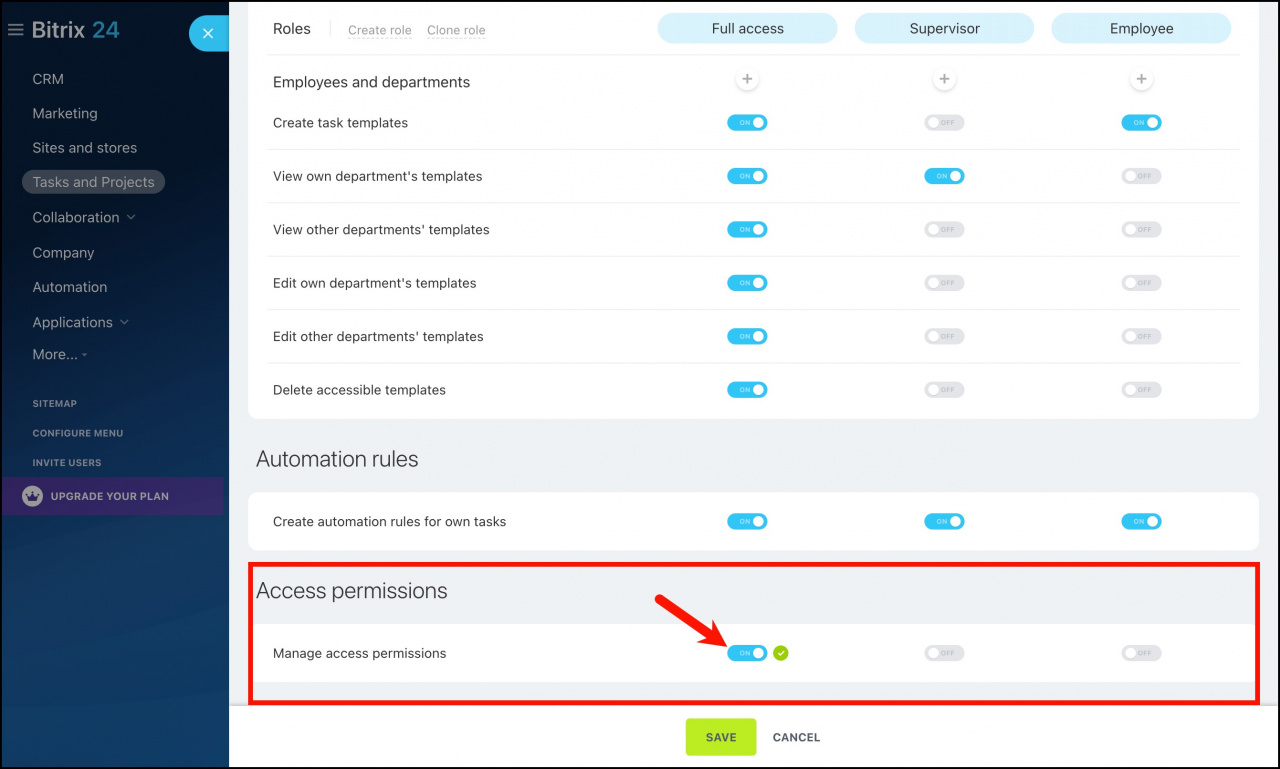The width and height of the screenshot is (1280, 769).
Task: Click the crown icon beside Upgrade Your Plan
Action: 32,496
